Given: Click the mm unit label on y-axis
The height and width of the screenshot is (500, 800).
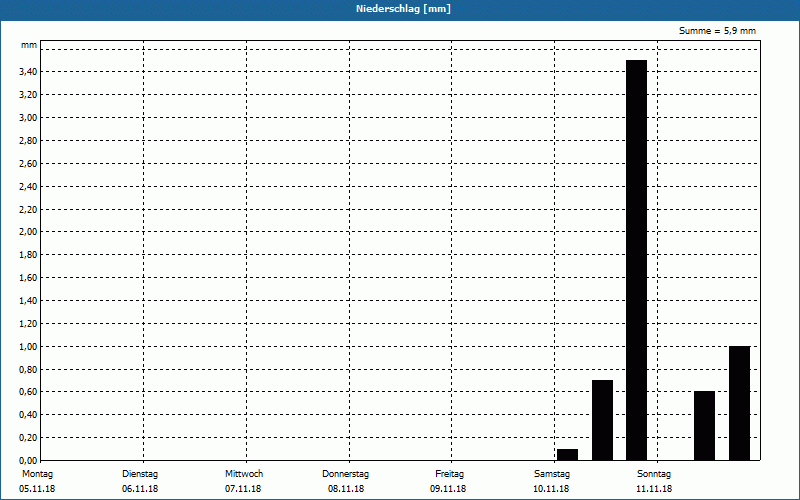Looking at the screenshot, I should point(29,45).
